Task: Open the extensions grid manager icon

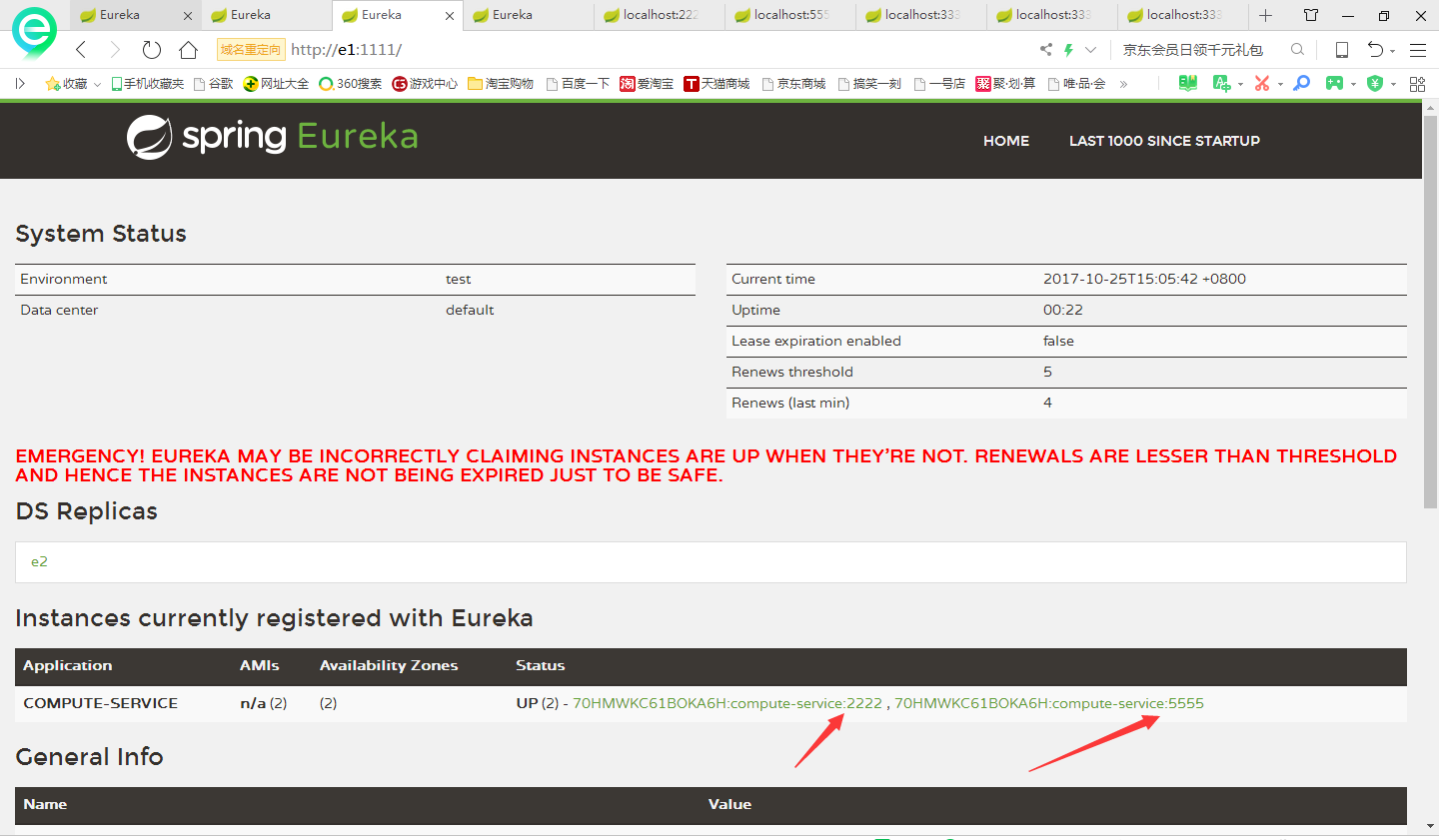Action: (x=1417, y=84)
